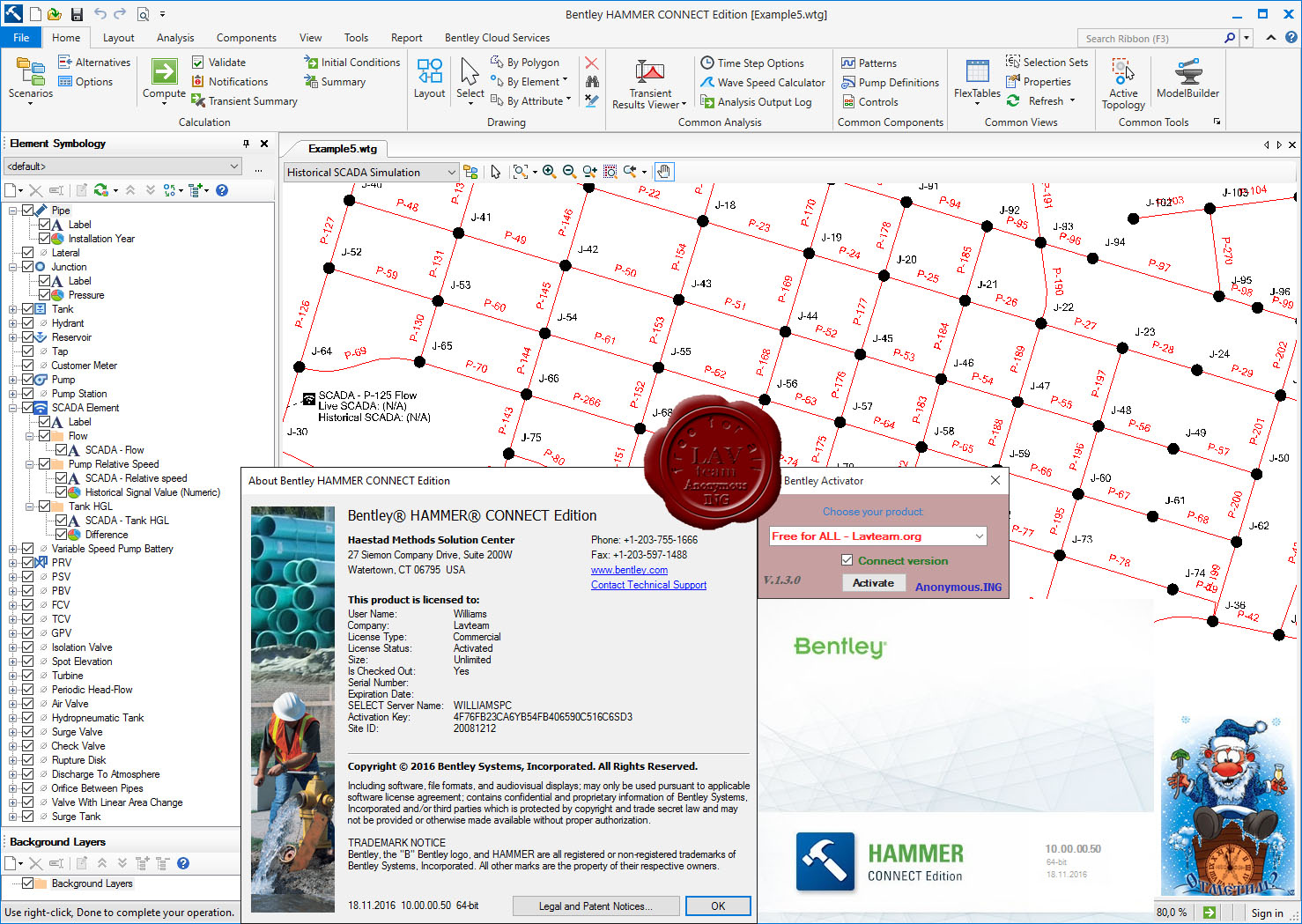Open Wave Speed Calculator
This screenshot has width=1302, height=924.
763,83
